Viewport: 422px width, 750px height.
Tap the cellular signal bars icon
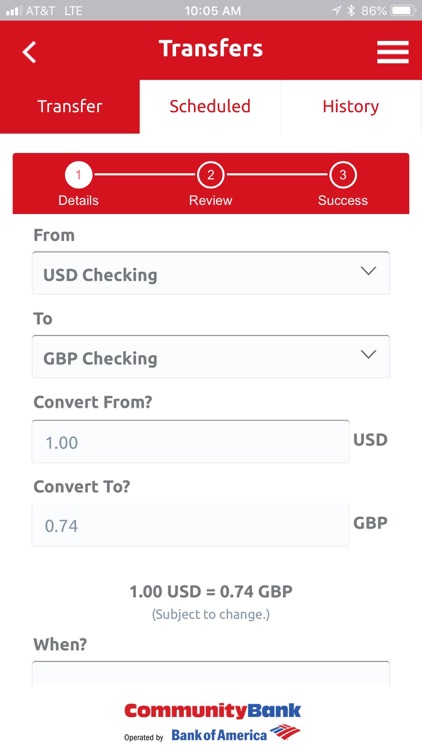pos(13,11)
